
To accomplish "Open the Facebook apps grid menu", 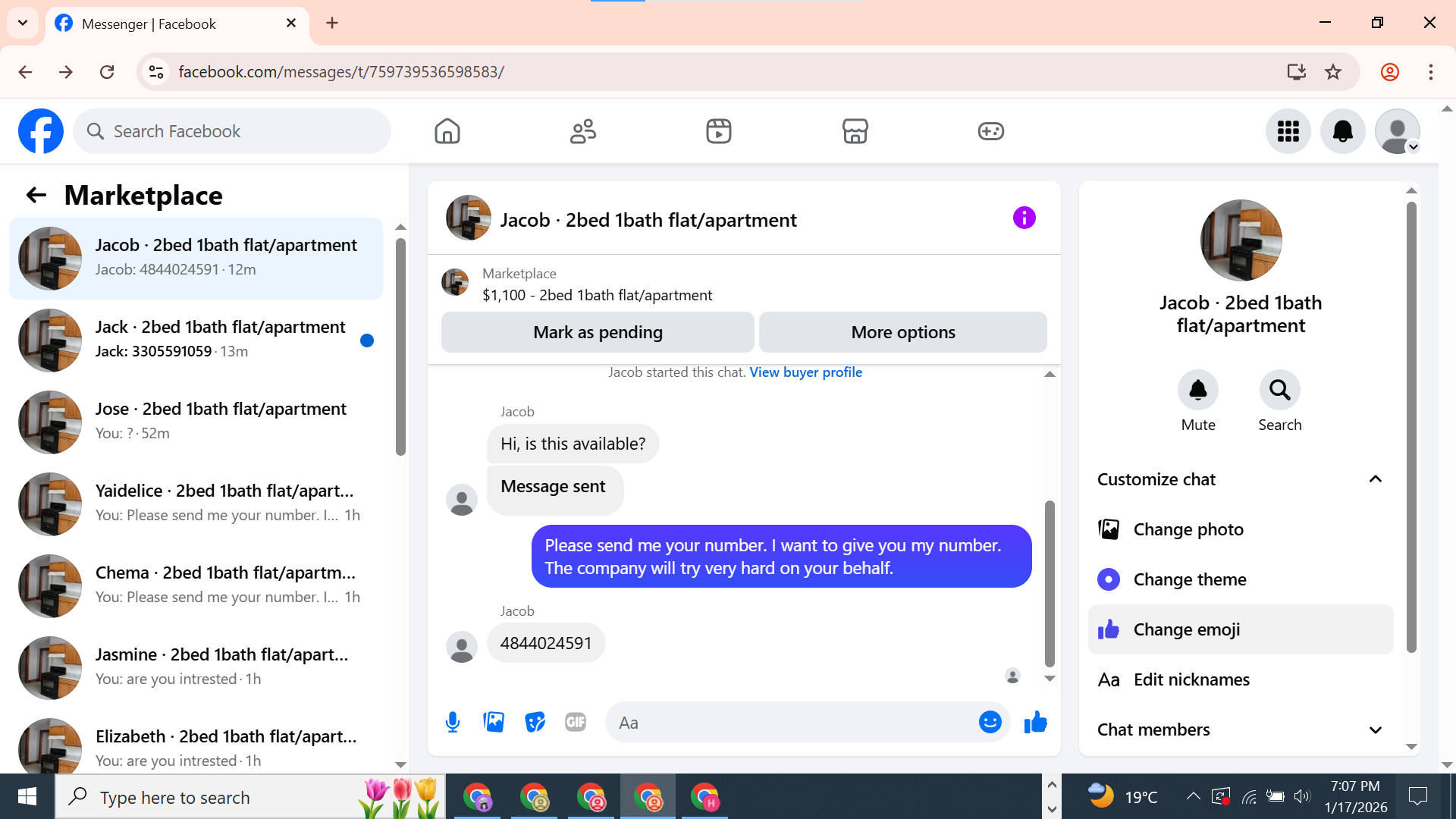I will pyautogui.click(x=1288, y=131).
